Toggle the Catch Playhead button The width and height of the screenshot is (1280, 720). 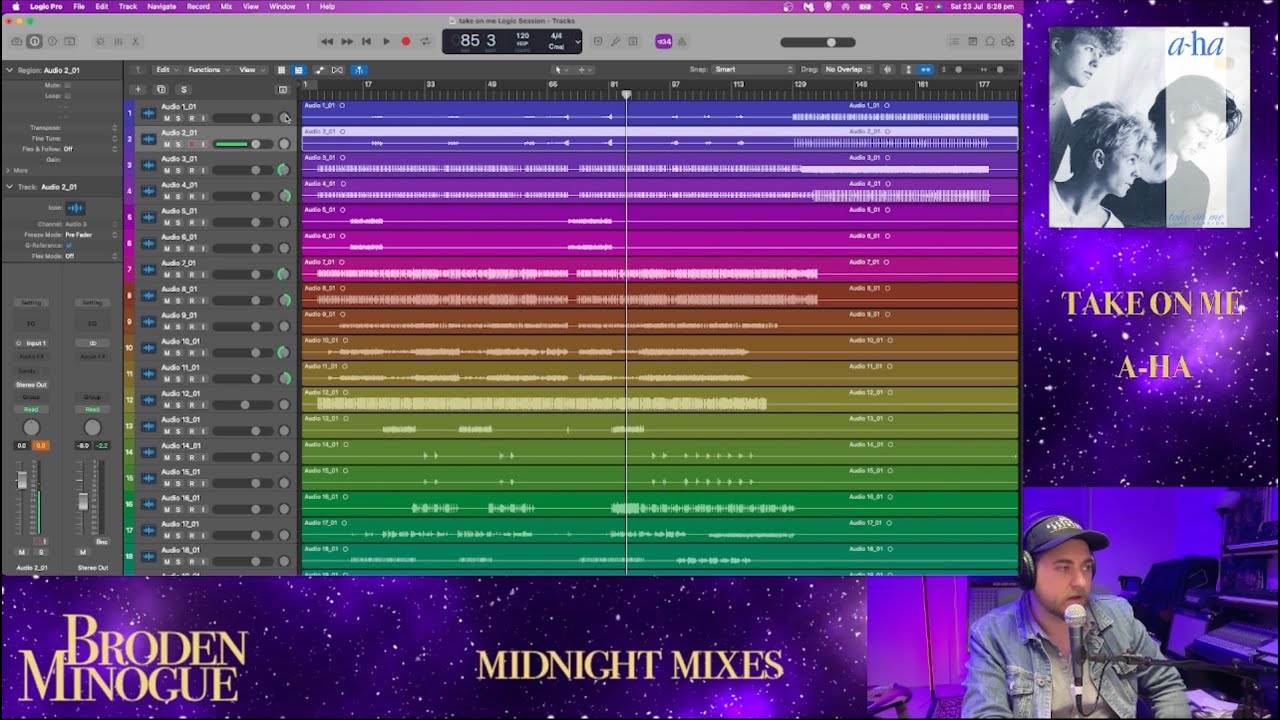point(359,70)
